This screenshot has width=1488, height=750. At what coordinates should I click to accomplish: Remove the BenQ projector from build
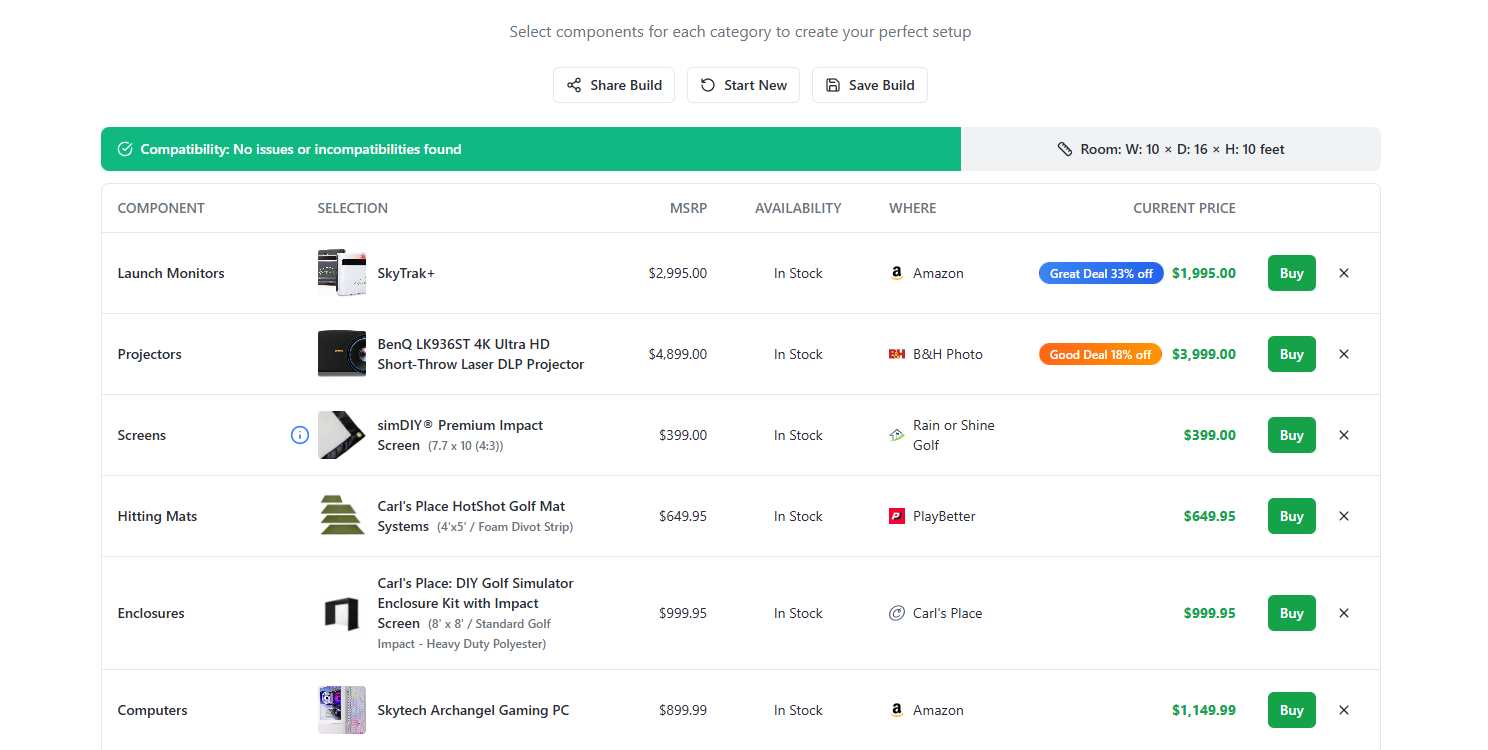[1344, 354]
